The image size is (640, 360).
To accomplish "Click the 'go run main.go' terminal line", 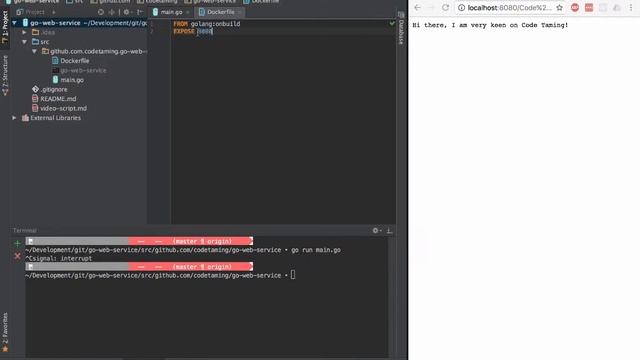I will (183, 250).
